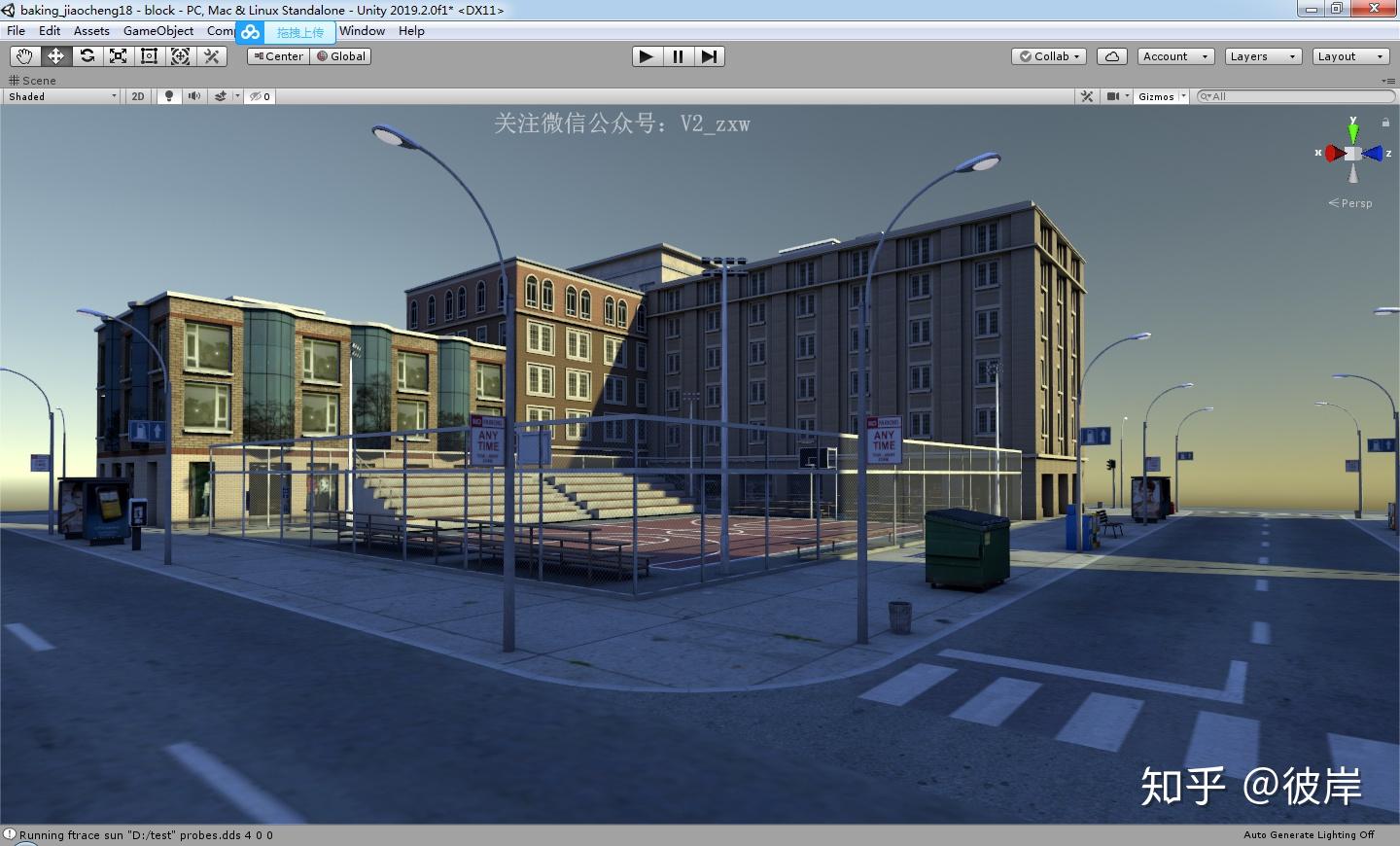Open Scene view component tools

click(x=1087, y=96)
